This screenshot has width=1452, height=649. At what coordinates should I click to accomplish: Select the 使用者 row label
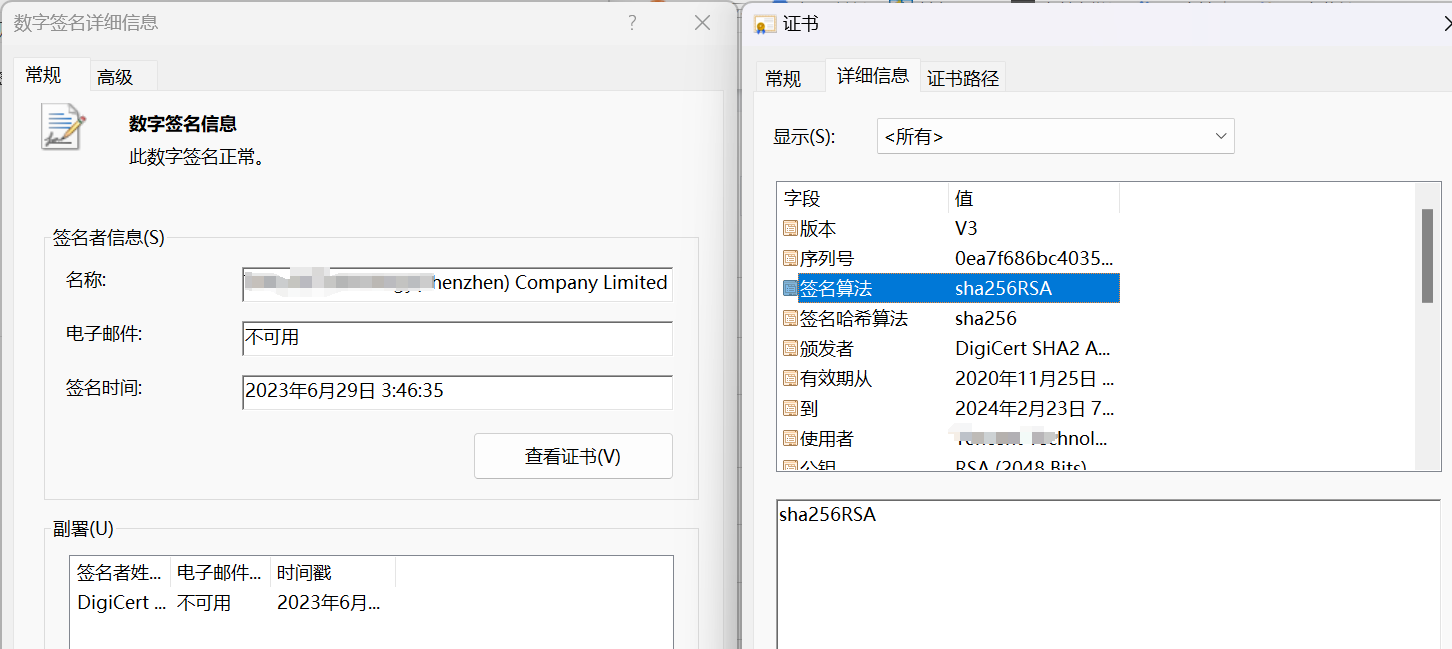click(x=827, y=439)
